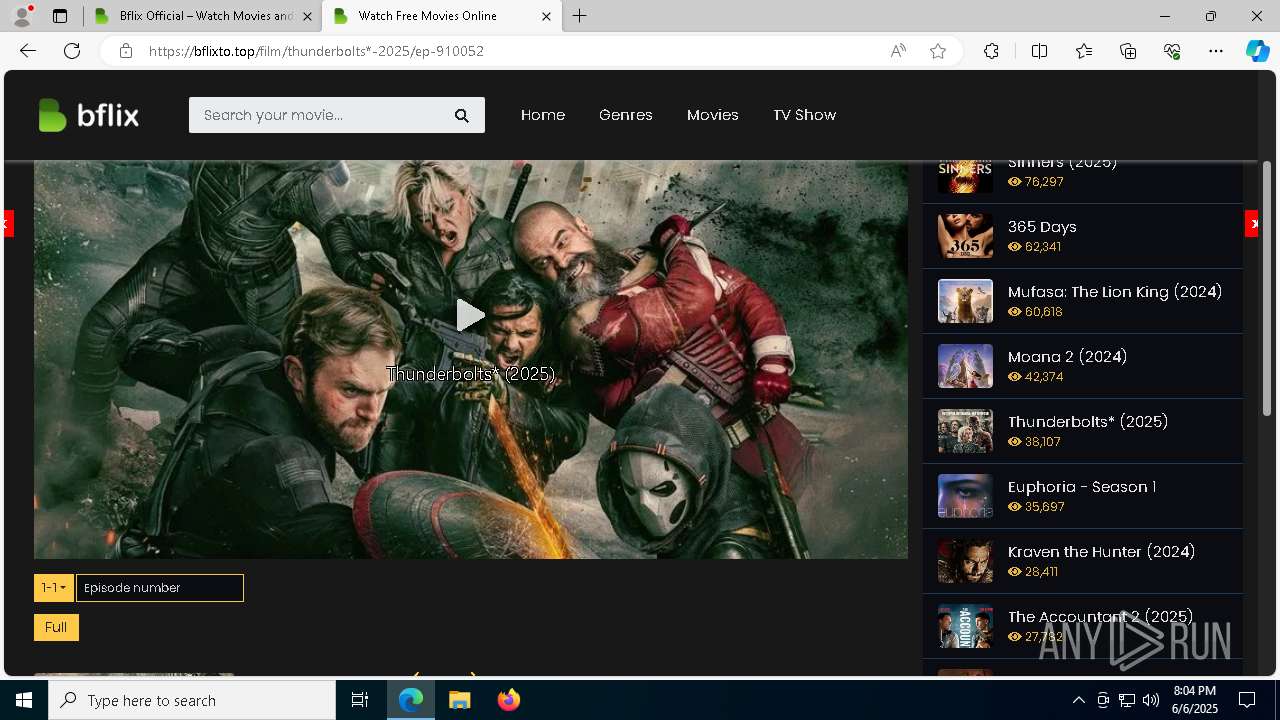Click the page vertical scrollbar
Screen dimensions: 1280x720
[1267, 288]
